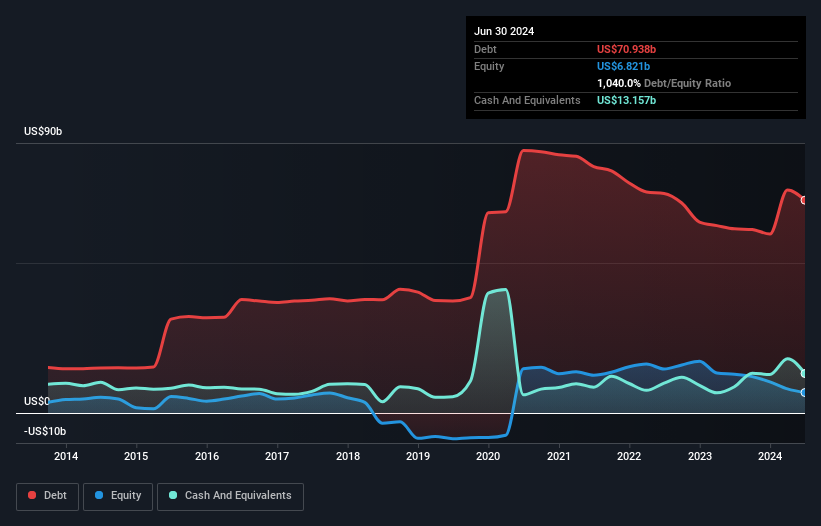
Task: Toggle the Debt legend button
Action: click(48, 496)
